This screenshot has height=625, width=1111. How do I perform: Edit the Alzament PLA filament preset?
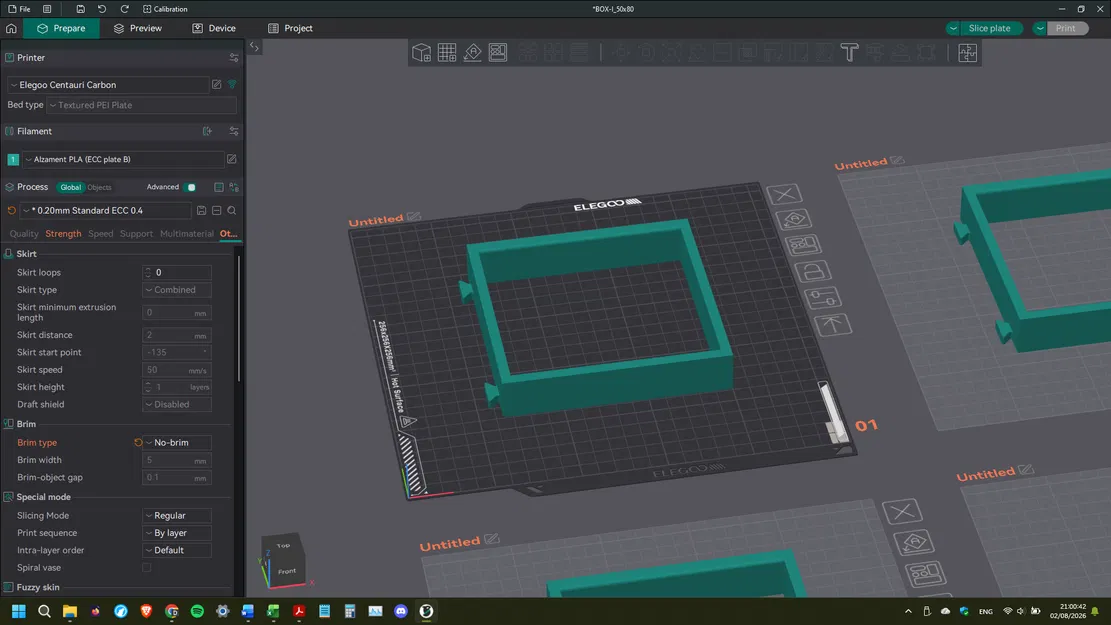(x=232, y=159)
